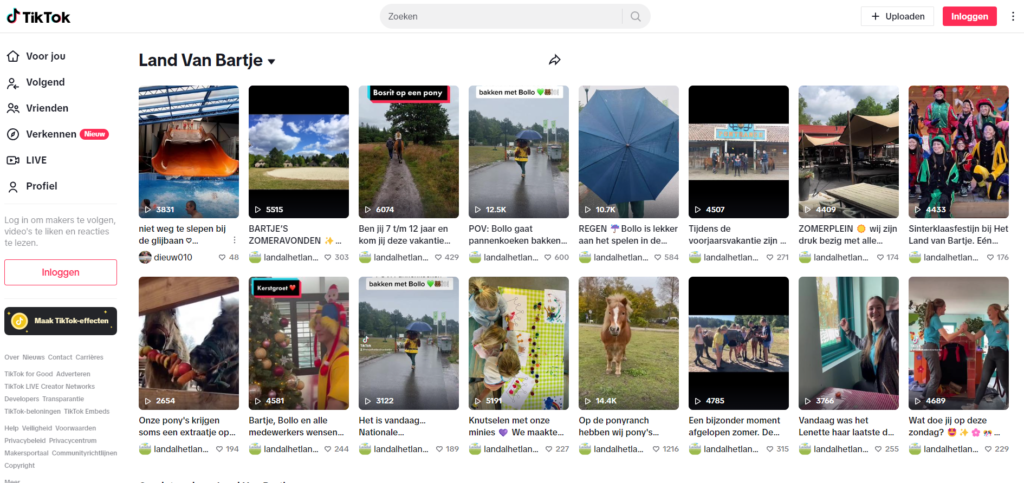The height and width of the screenshot is (483, 1024).
Task: Click the Maak TikTok-effecten button
Action: click(x=61, y=321)
